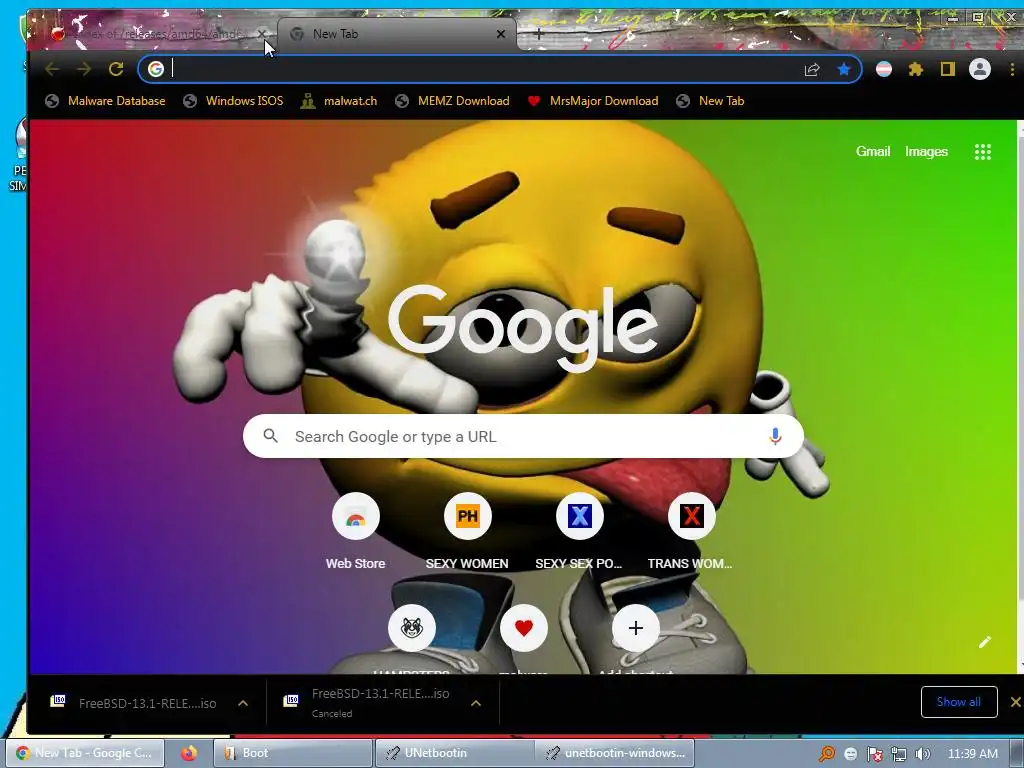This screenshot has height=768, width=1024.
Task: Switch to the New Tab browser tab
Action: pos(396,34)
